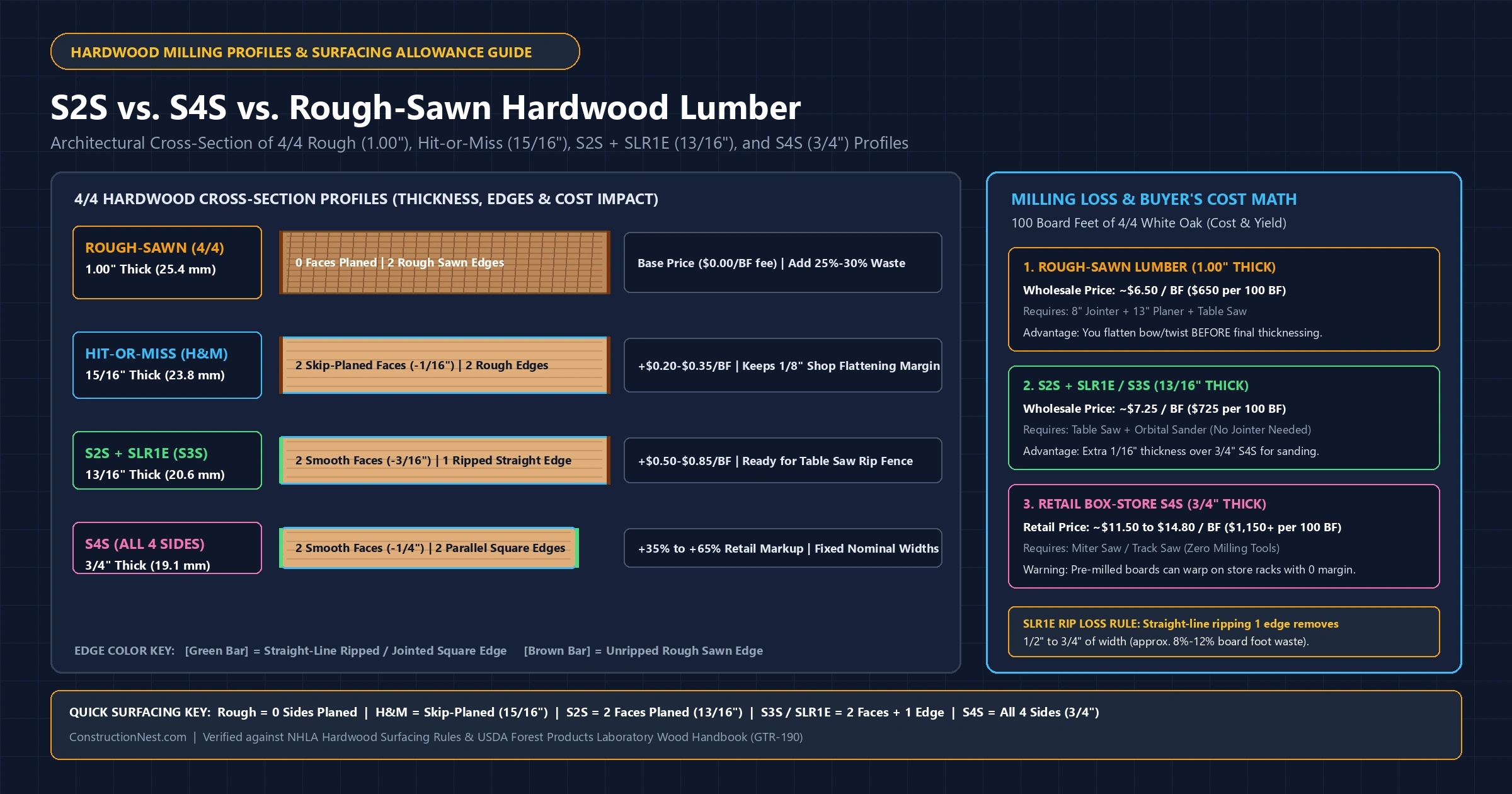
Task: Select the 'S2S + SLR1E (S3S)' label box
Action: click(x=167, y=460)
